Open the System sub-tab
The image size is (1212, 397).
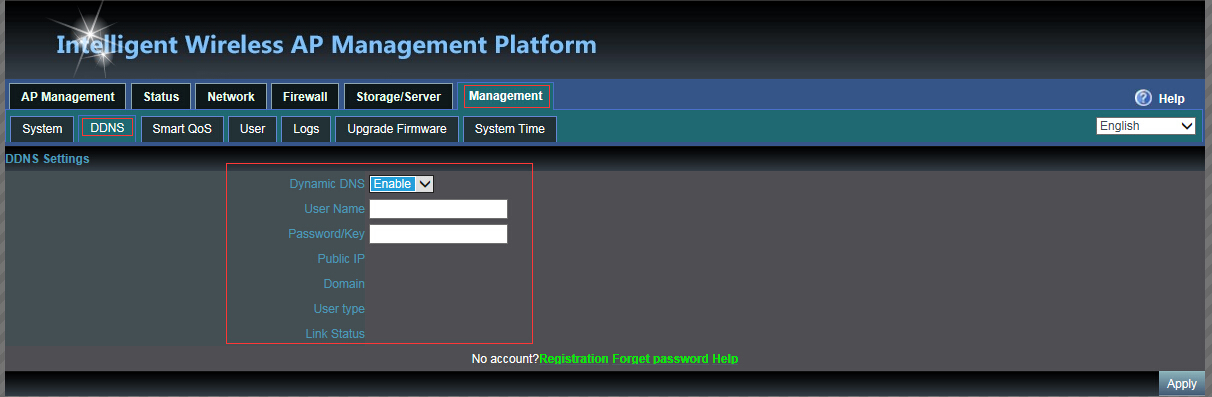[42, 129]
